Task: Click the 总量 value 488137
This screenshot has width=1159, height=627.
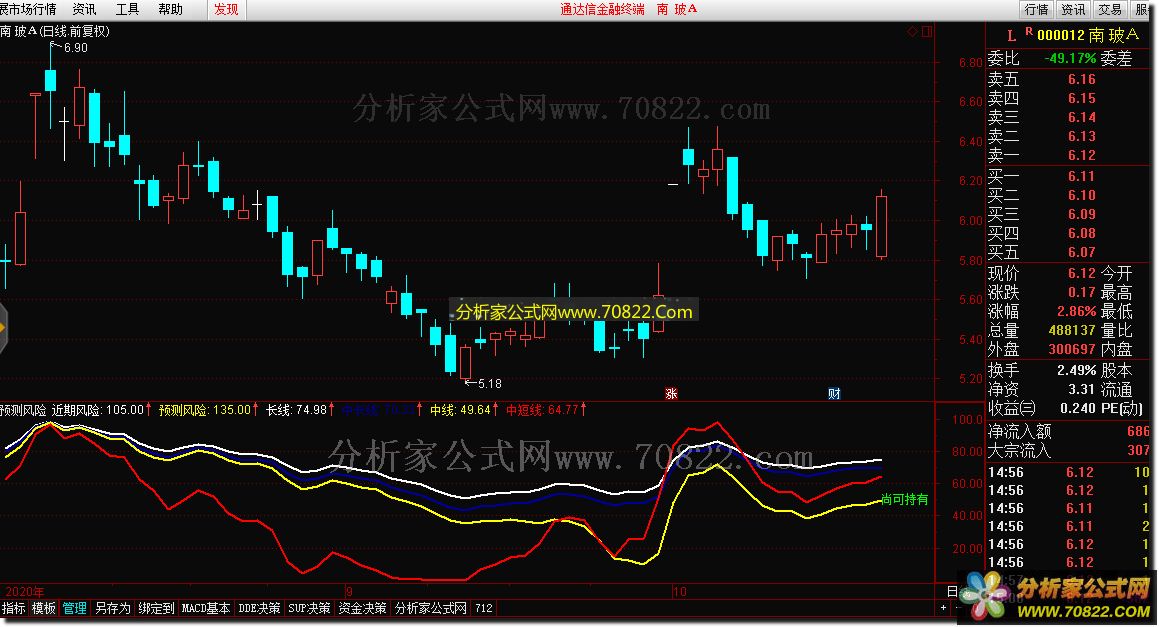Action: pyautogui.click(x=1072, y=331)
